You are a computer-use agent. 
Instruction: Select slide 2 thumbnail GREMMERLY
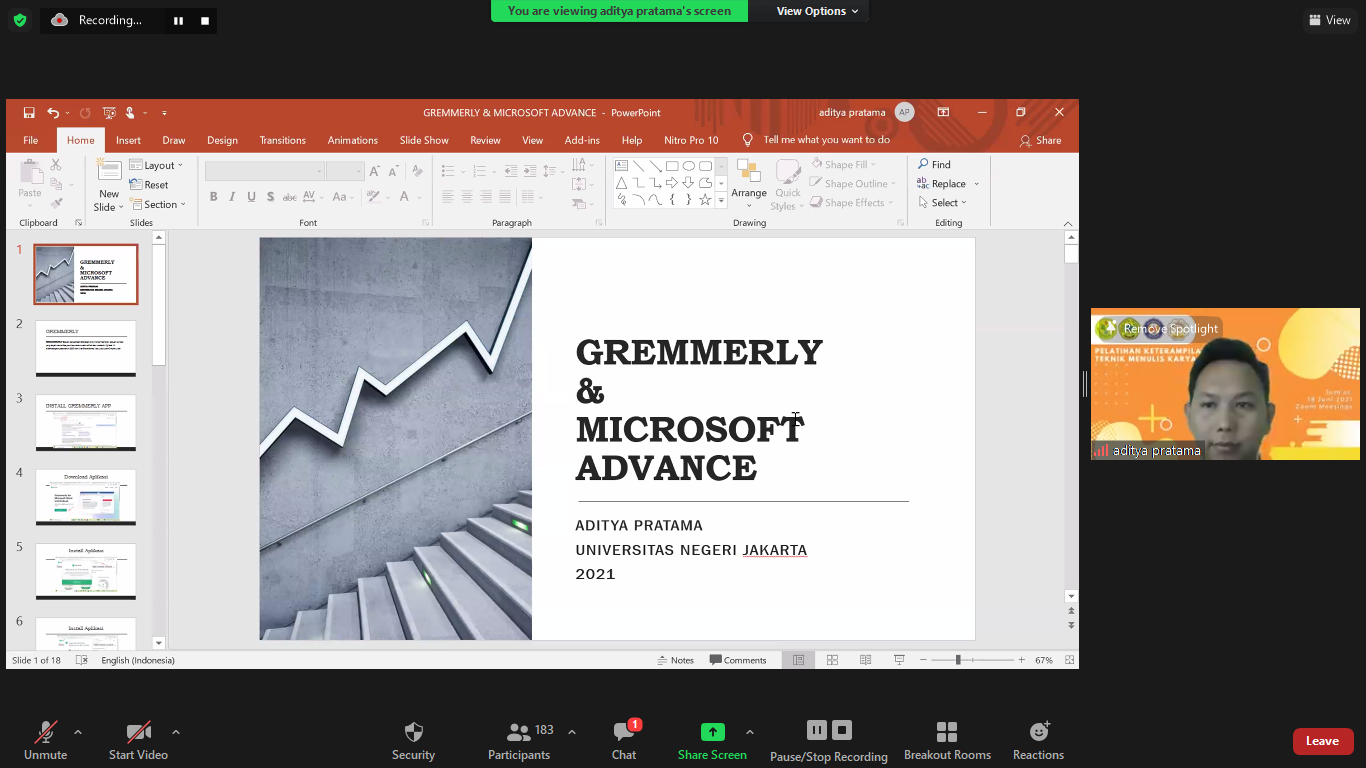coord(86,348)
